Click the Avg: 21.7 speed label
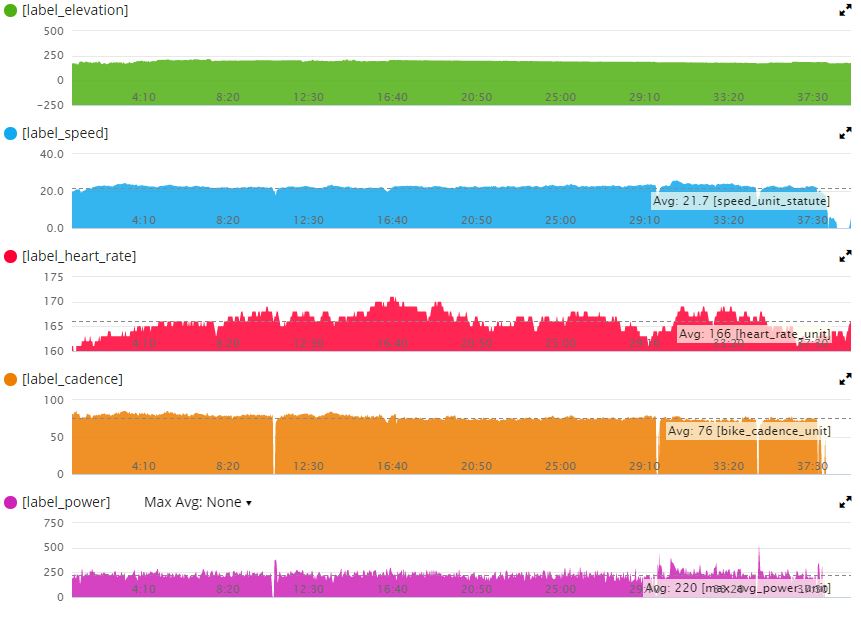Screen dimensions: 861x631 click(741, 201)
